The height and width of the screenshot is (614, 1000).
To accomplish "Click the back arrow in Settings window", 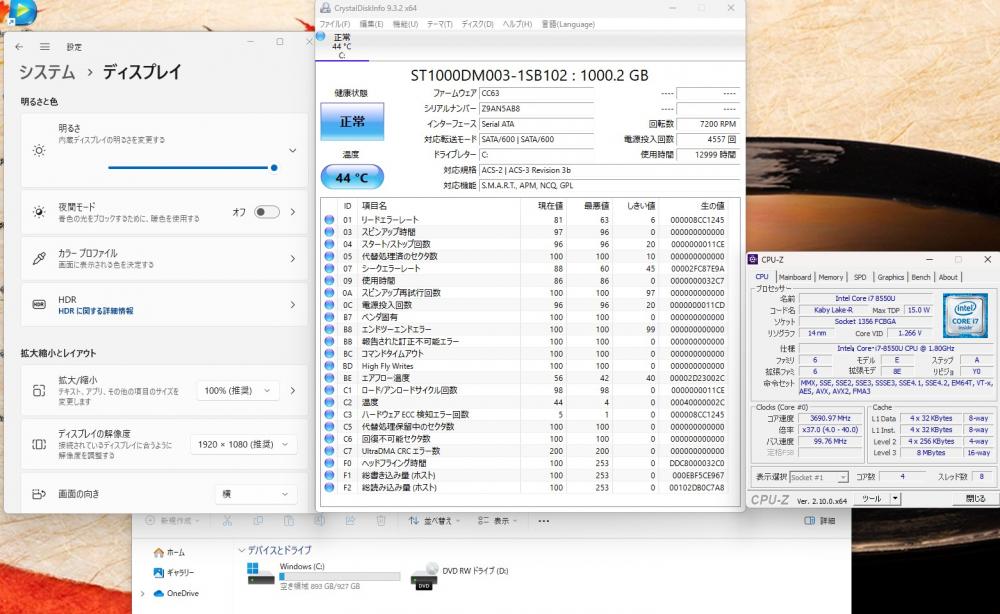I will coord(19,47).
